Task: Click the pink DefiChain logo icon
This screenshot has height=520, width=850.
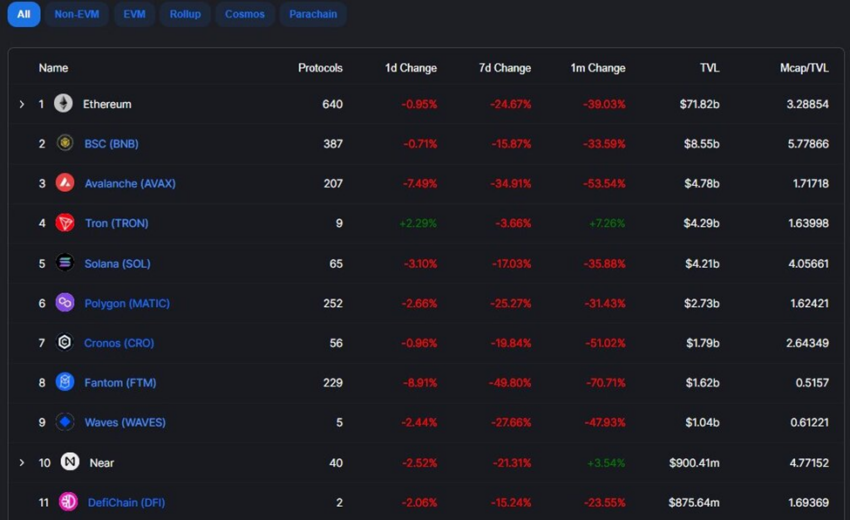Action: pos(68,502)
